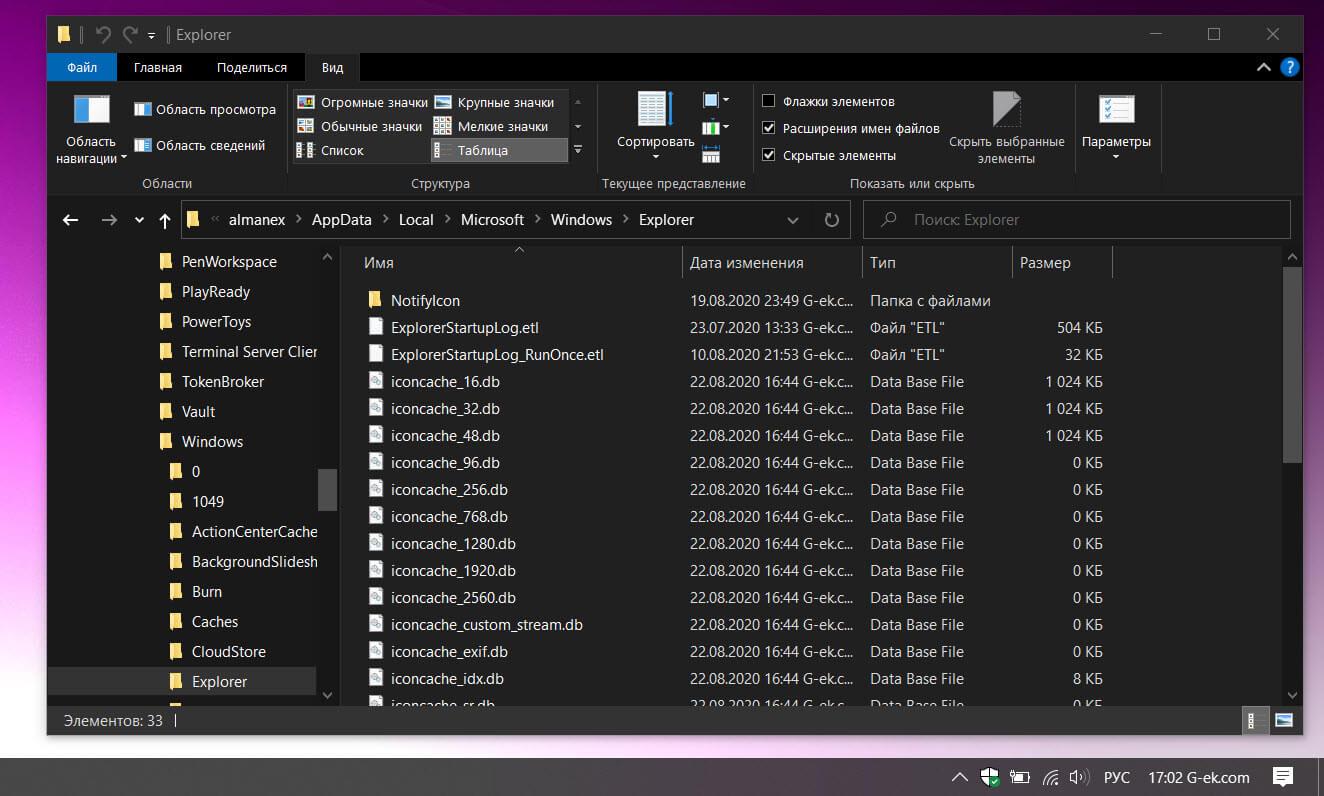
Task: Select iconcache_custom_stream.db file
Action: coord(486,624)
